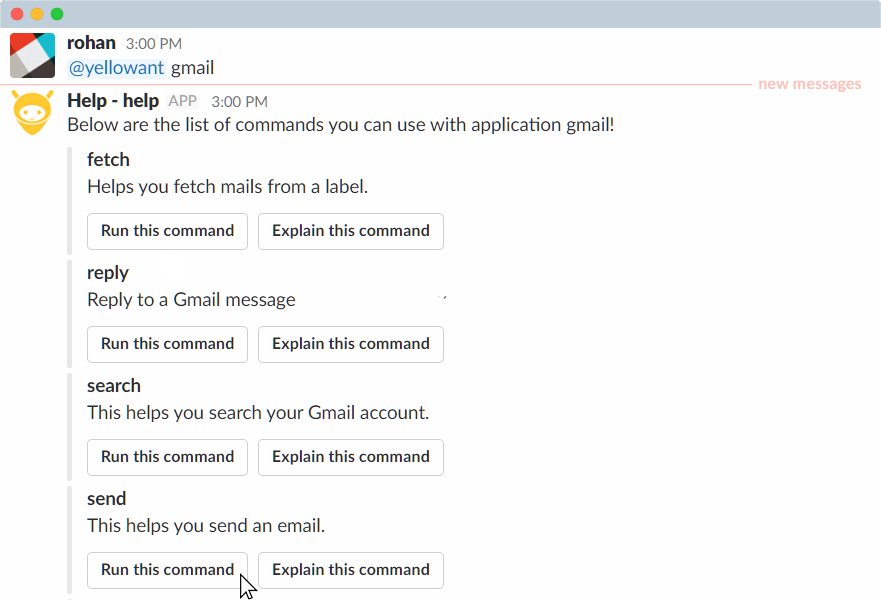Run the fetch command
The width and height of the screenshot is (881, 600).
click(x=167, y=231)
